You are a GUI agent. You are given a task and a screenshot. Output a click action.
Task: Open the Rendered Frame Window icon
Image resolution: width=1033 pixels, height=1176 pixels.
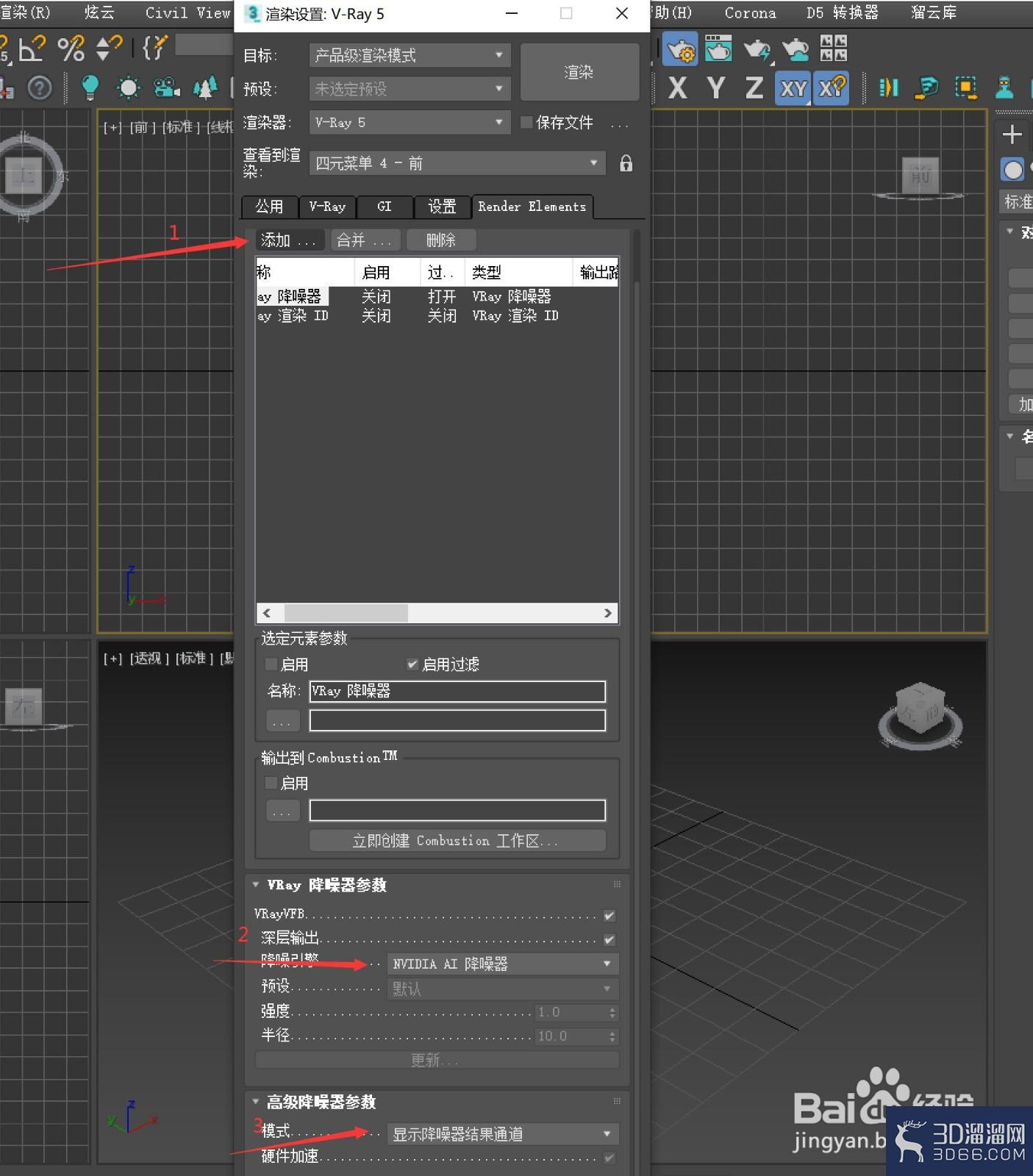718,49
